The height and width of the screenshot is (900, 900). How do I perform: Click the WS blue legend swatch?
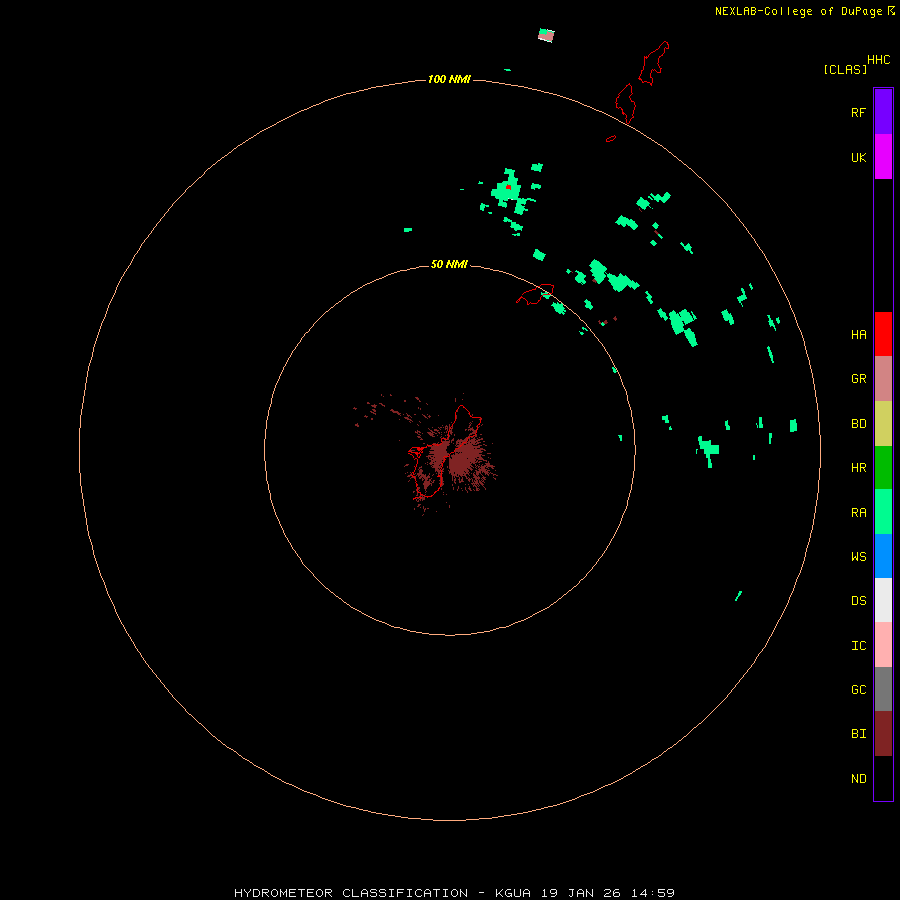tap(883, 556)
